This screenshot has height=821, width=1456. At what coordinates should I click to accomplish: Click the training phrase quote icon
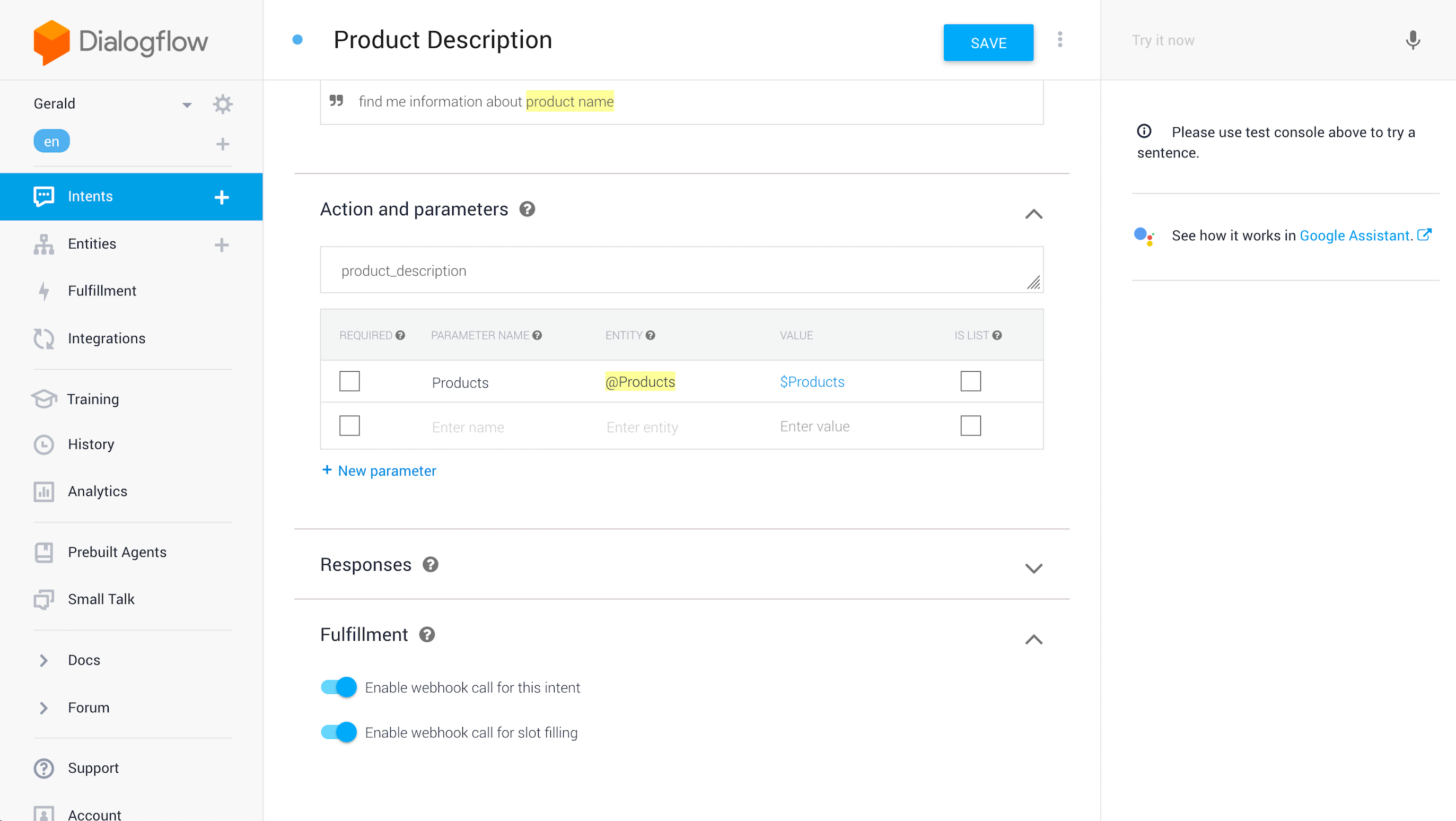pos(336,101)
